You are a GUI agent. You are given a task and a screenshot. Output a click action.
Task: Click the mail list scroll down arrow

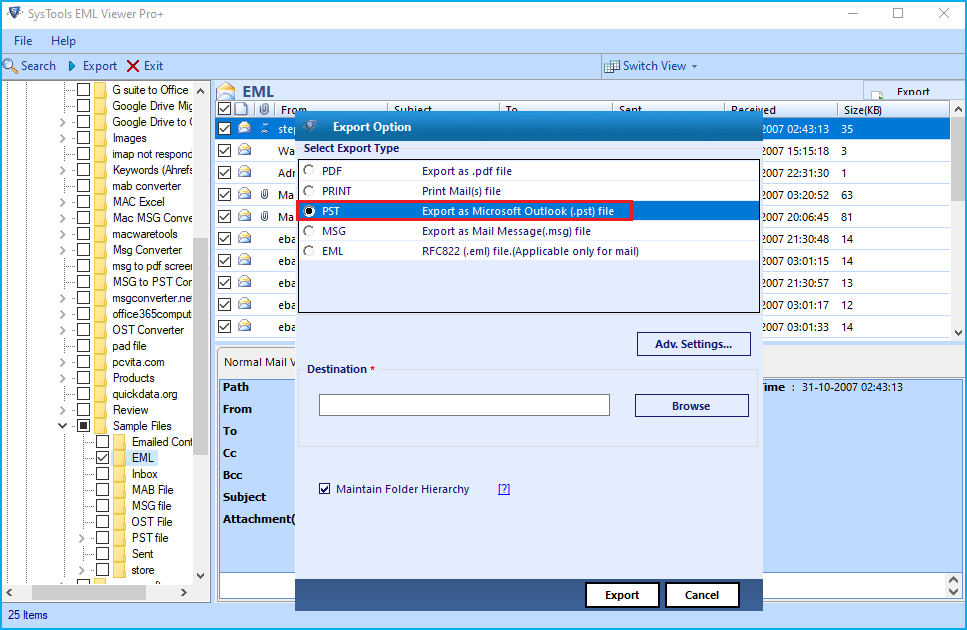pos(957,332)
